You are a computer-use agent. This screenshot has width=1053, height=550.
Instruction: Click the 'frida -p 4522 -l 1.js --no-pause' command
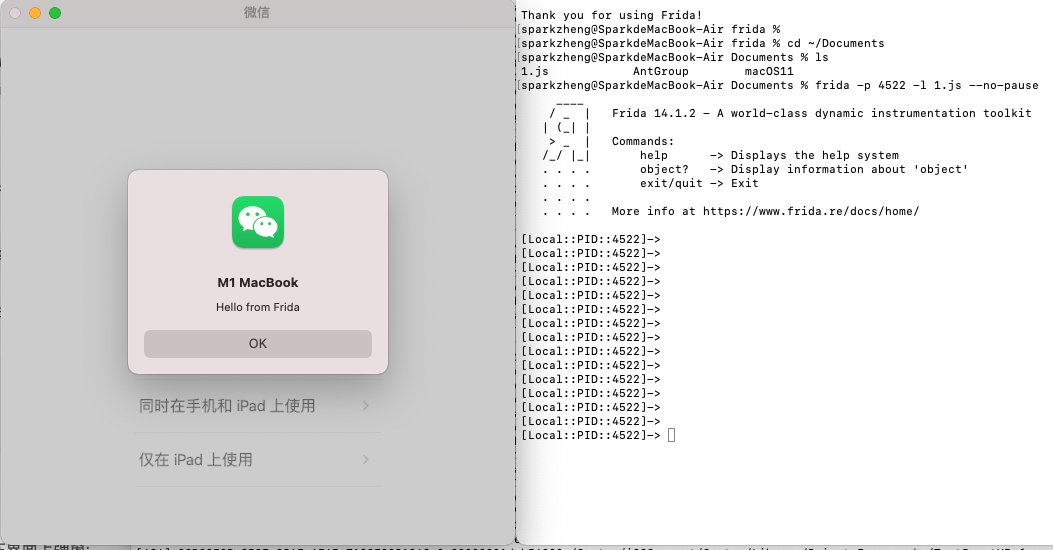926,85
